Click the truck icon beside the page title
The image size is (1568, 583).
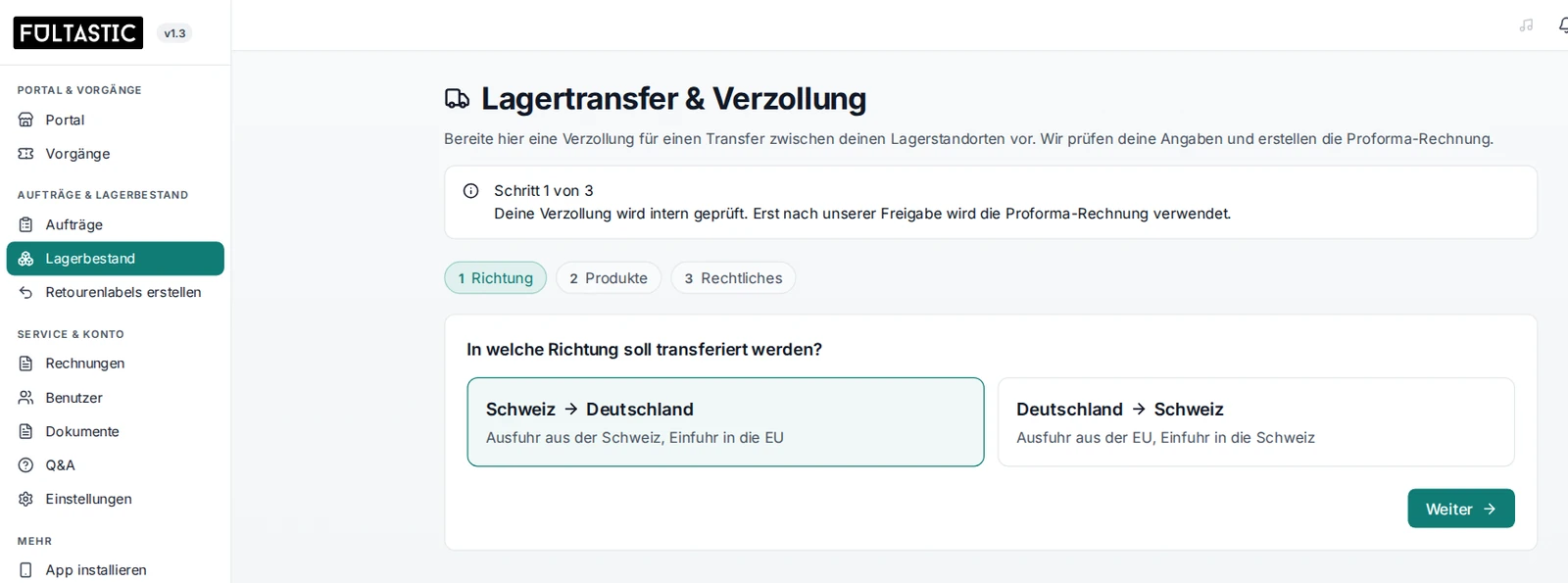coord(457,98)
